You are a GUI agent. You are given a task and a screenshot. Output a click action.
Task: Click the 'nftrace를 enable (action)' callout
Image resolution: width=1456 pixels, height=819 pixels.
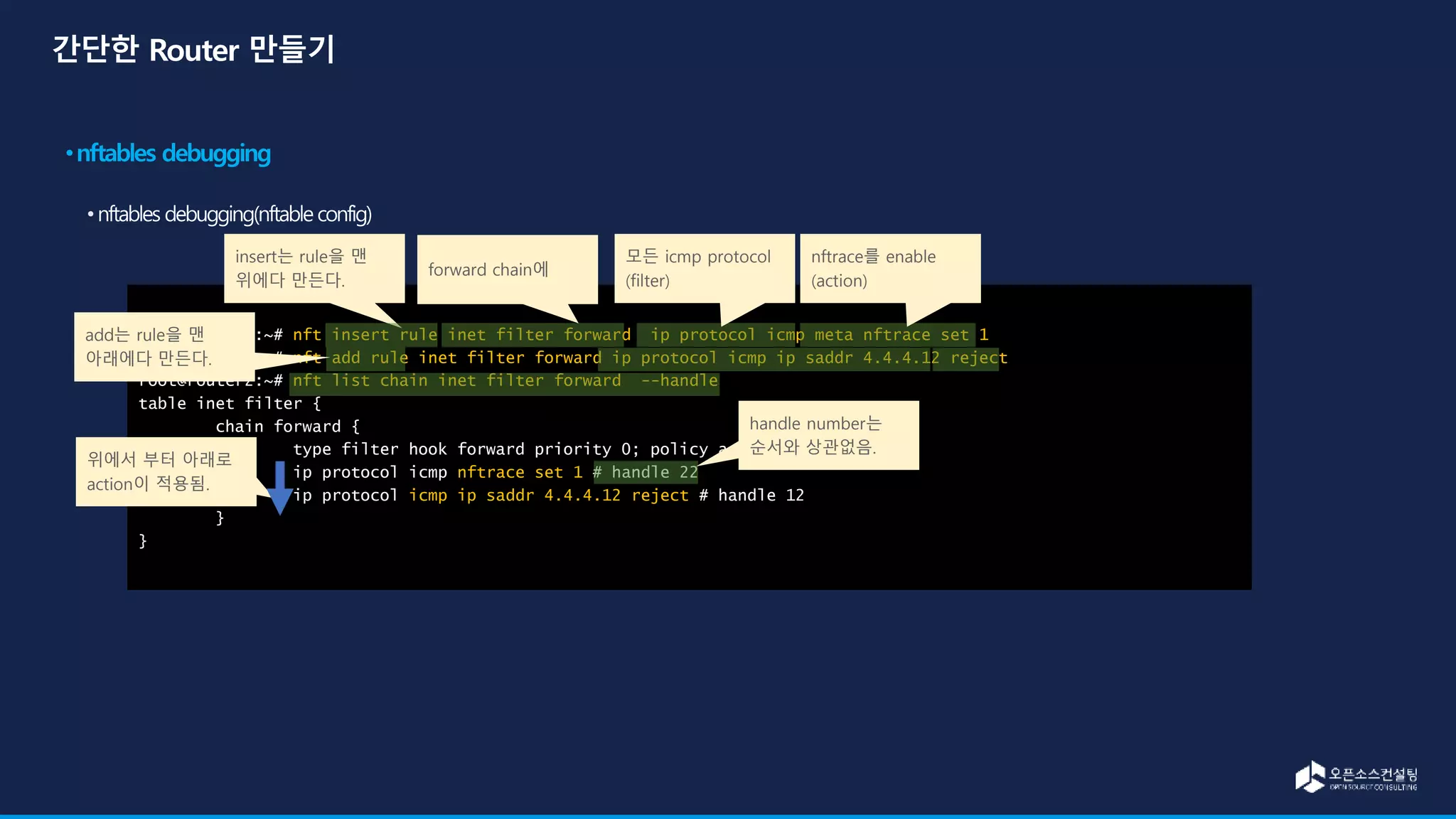pyautogui.click(x=889, y=268)
